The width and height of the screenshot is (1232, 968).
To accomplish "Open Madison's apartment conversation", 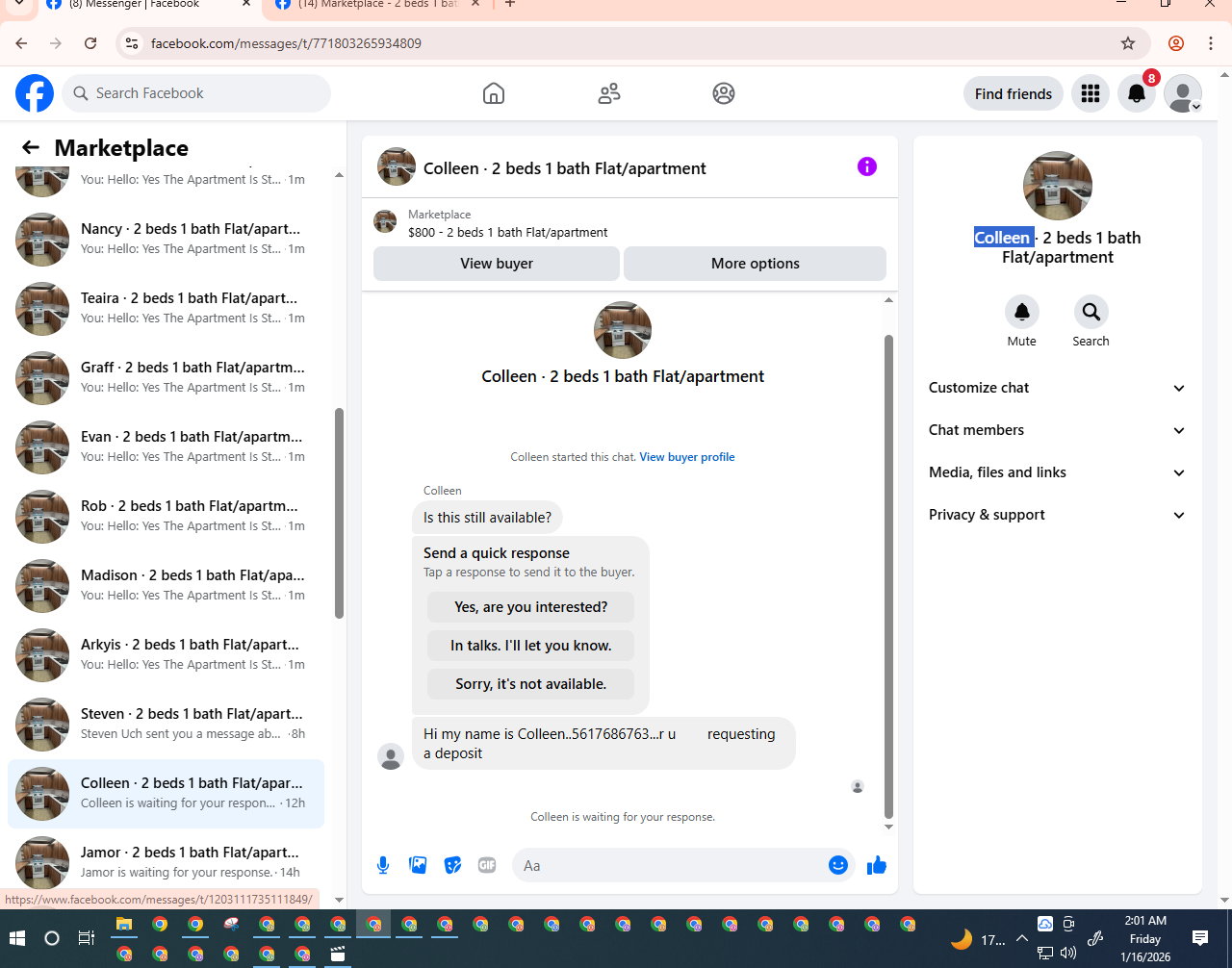I will pos(166,586).
